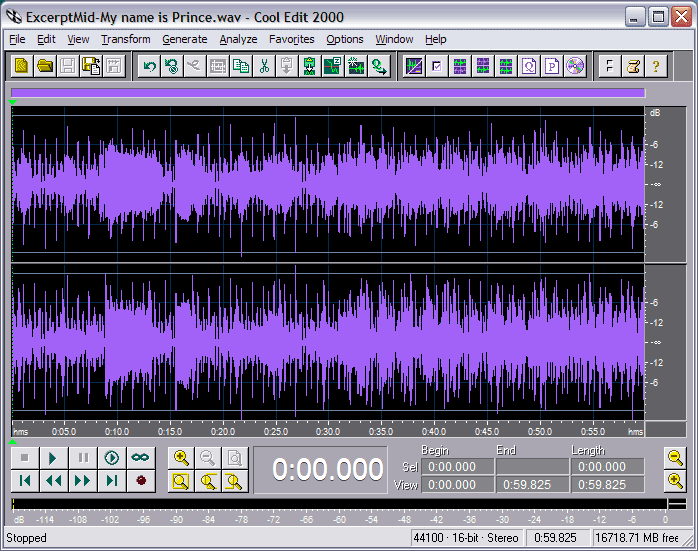Open the Generate menu
This screenshot has width=698, height=551.
click(x=185, y=40)
